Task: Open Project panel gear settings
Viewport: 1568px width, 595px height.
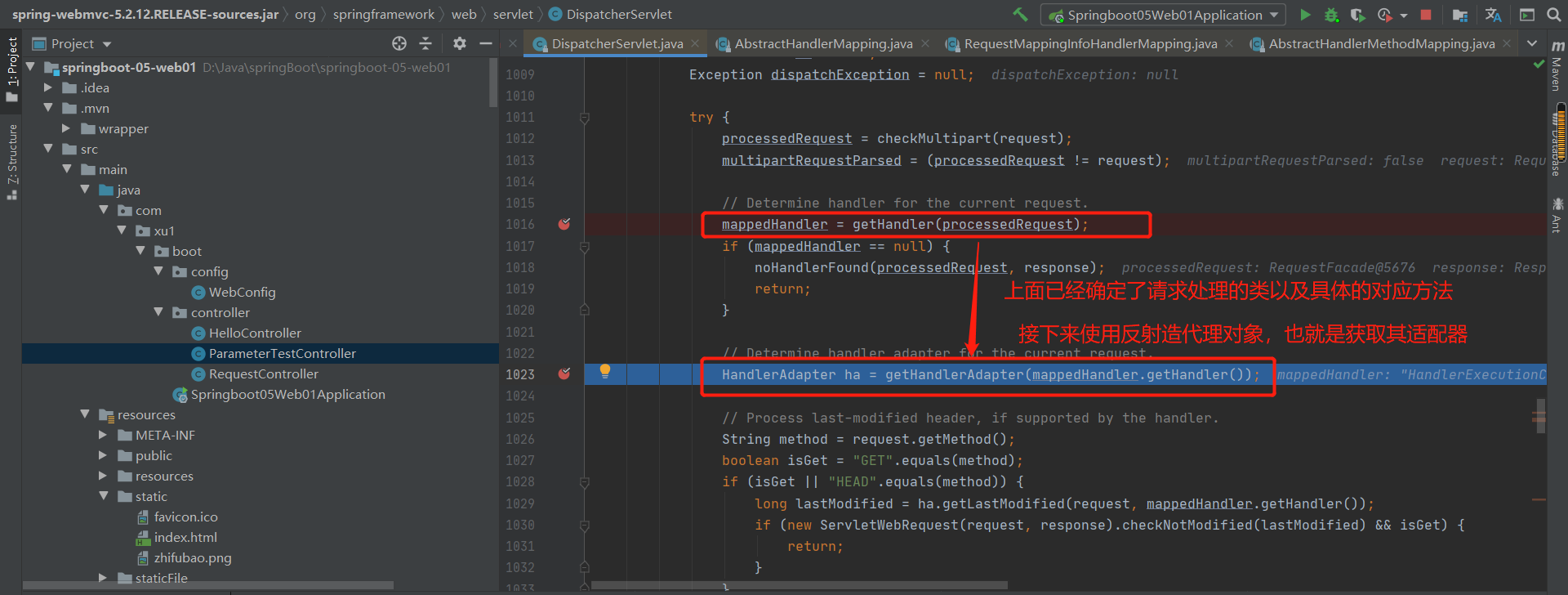Action: click(460, 43)
